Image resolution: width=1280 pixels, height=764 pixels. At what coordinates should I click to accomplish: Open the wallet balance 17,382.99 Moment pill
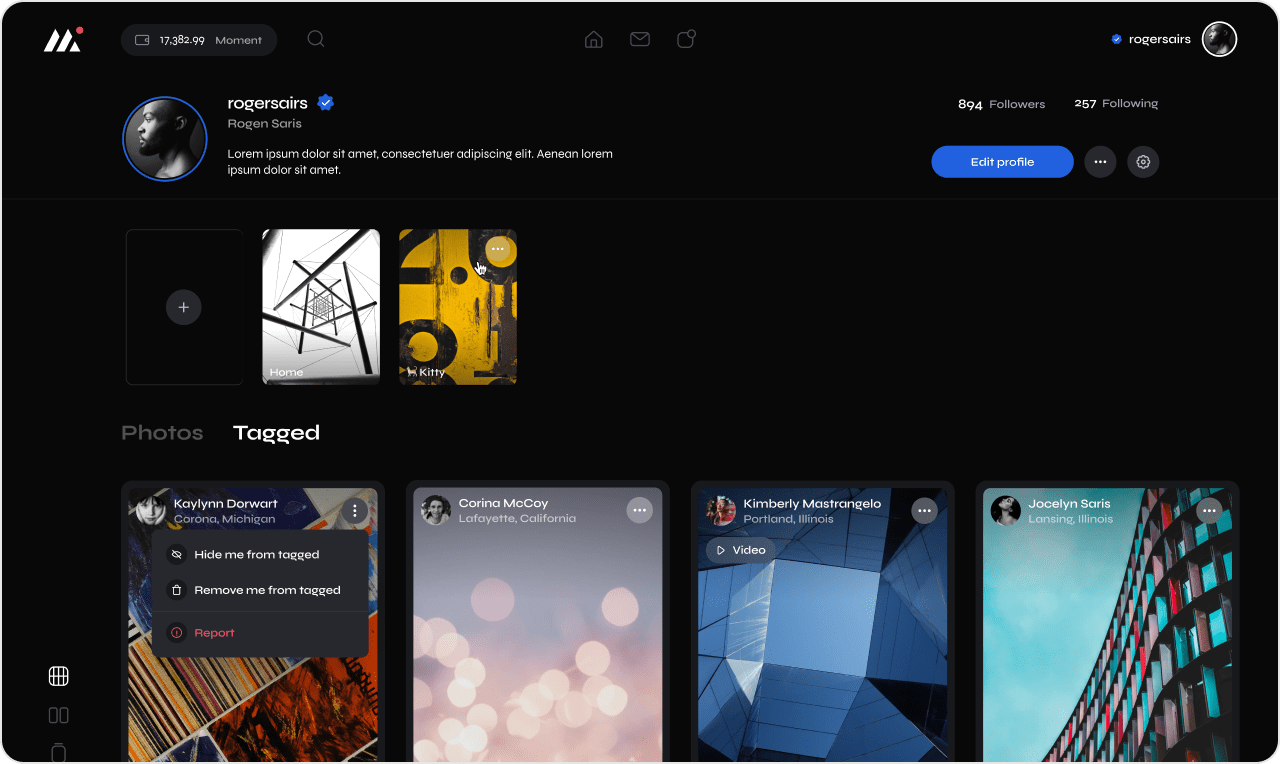pyautogui.click(x=199, y=40)
